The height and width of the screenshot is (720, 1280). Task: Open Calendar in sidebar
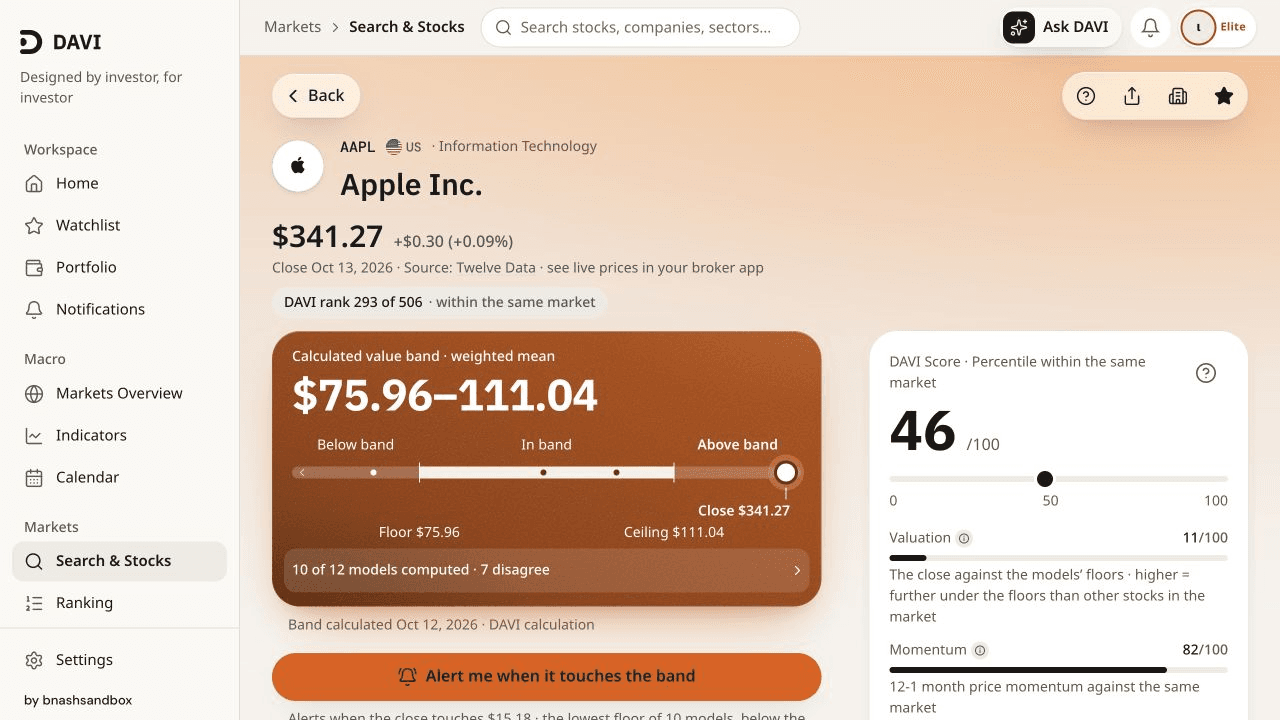tap(120, 477)
